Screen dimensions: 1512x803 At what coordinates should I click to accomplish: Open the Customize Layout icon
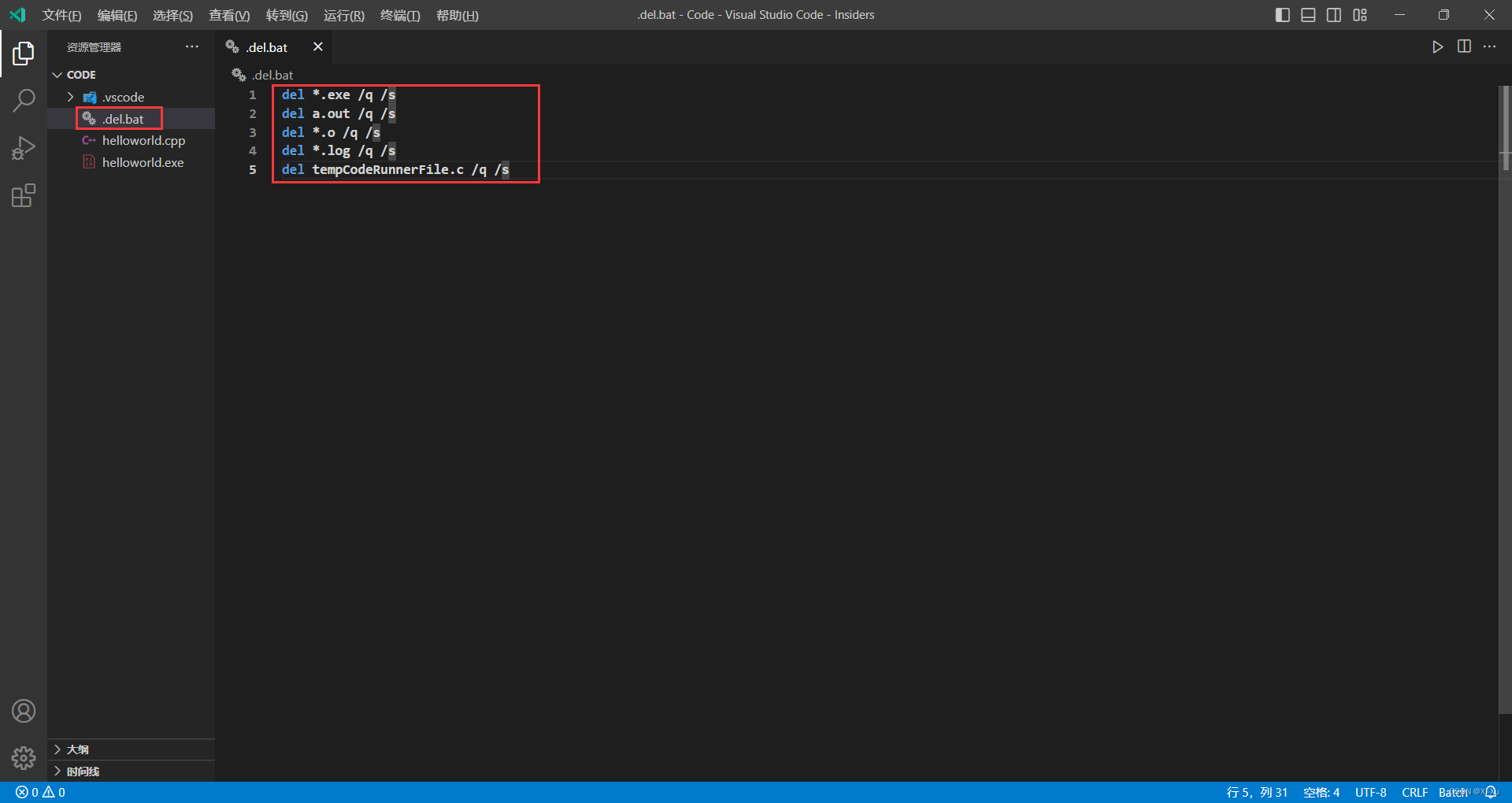point(1360,15)
